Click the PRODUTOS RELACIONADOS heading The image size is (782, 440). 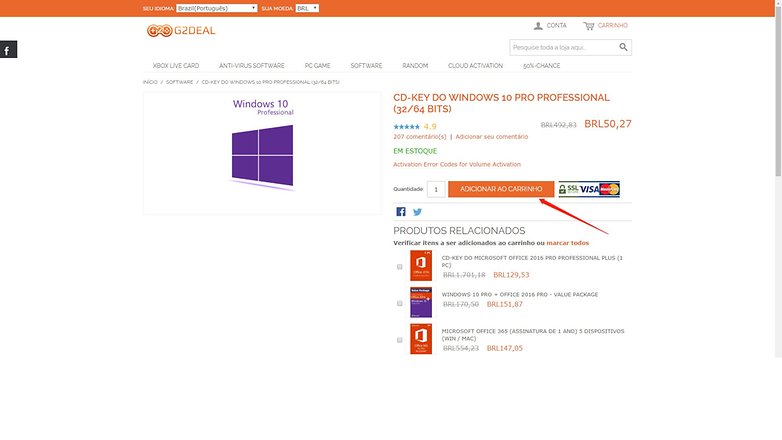pyautogui.click(x=459, y=231)
